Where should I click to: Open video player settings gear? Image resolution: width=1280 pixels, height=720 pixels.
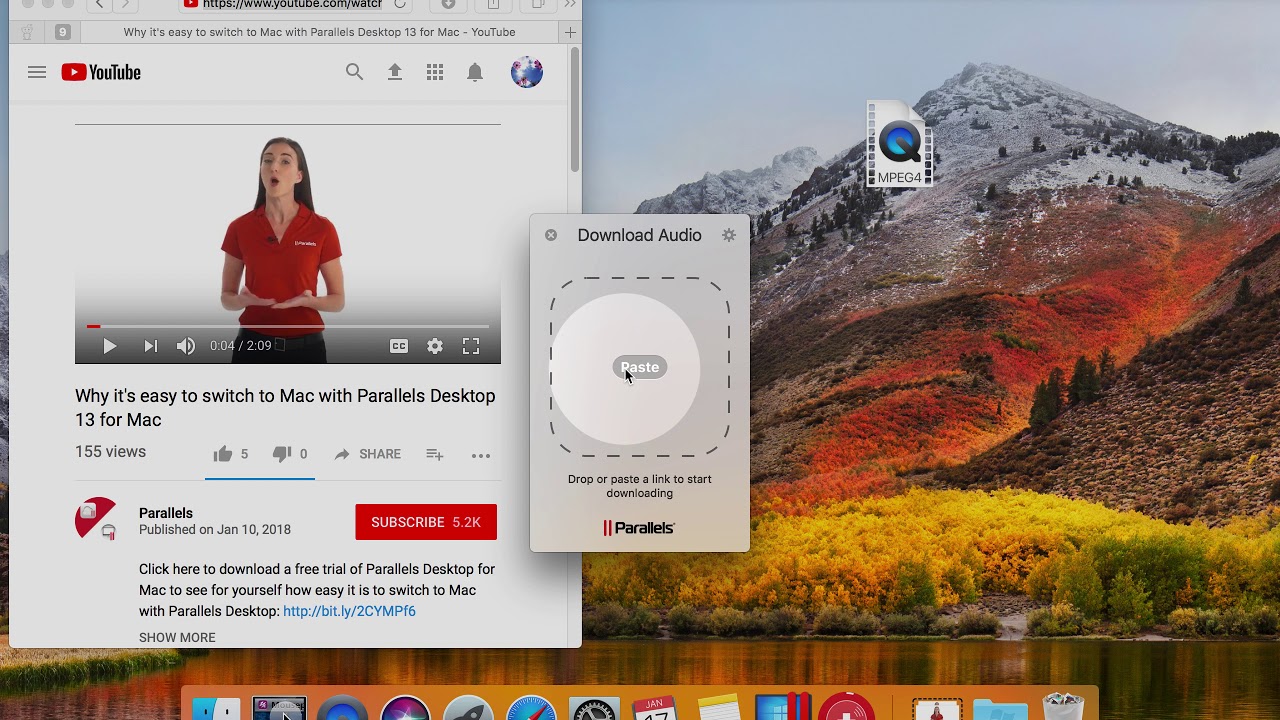click(435, 346)
